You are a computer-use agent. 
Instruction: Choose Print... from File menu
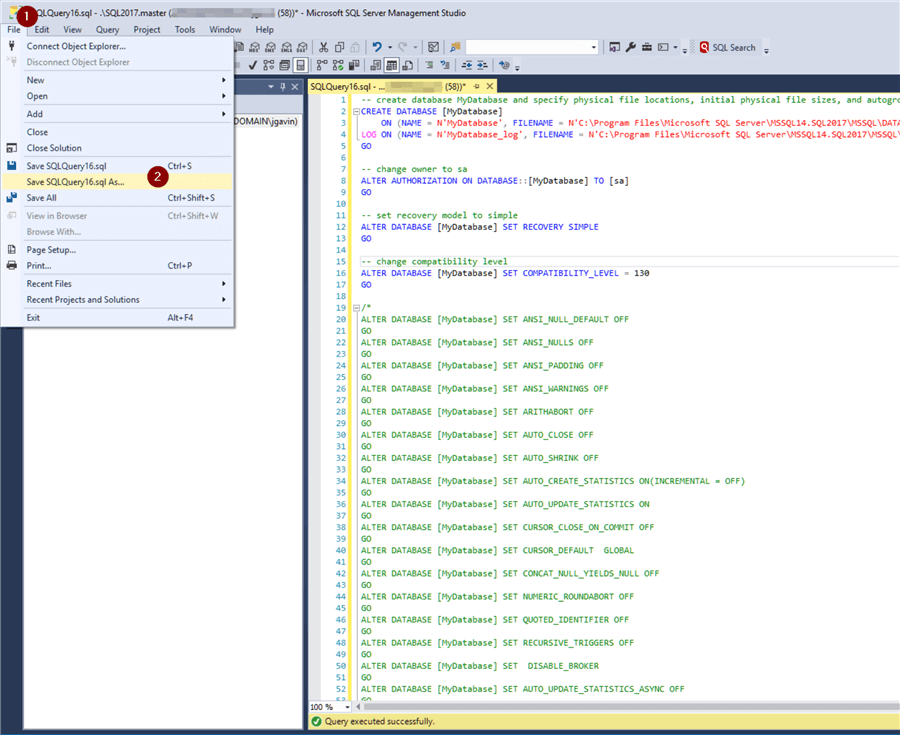117,266
